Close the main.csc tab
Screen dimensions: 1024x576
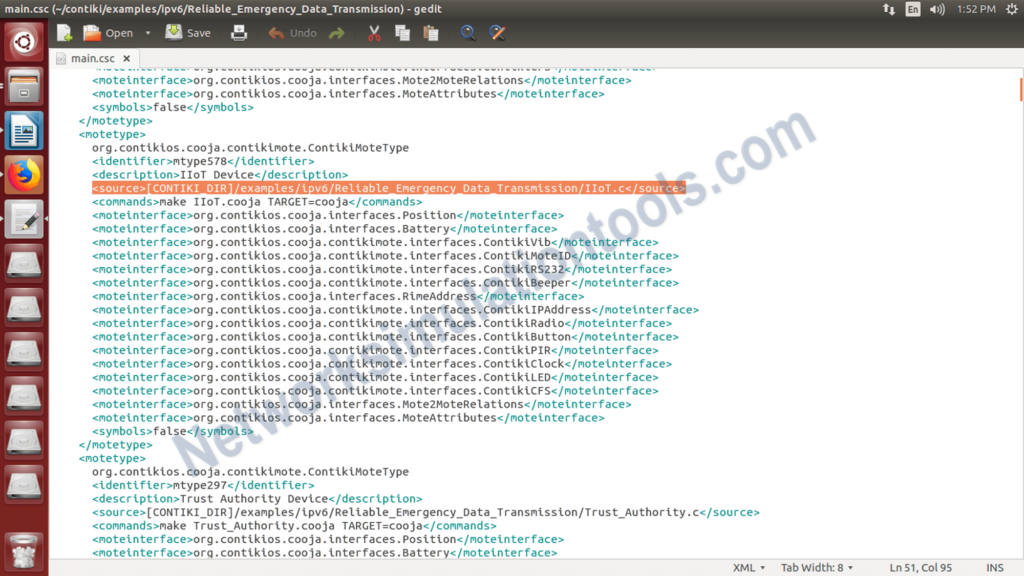pyautogui.click(x=125, y=58)
